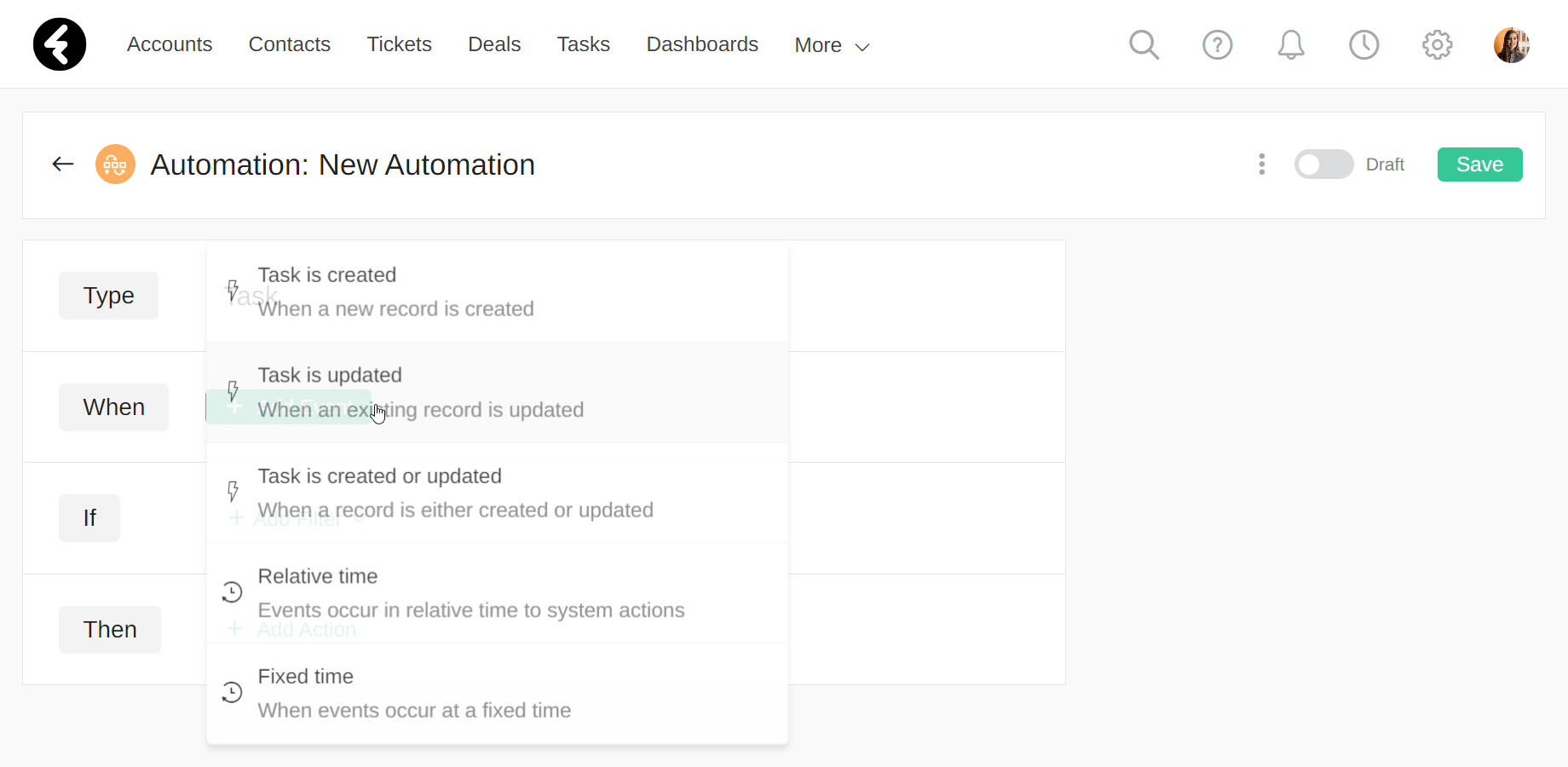Select 'Task is created' event
The image size is (1568, 767).
coord(497,291)
